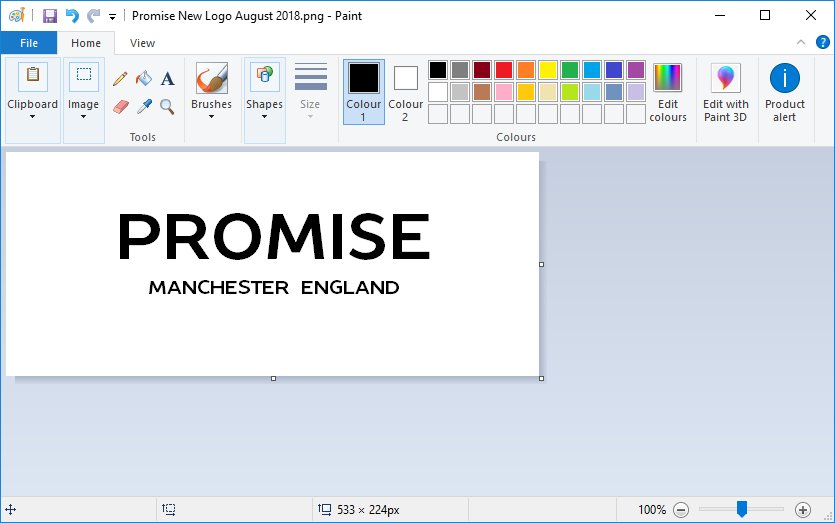Screen dimensions: 835x523
Task: Pick the lavender colour swatch
Action: 636,92
